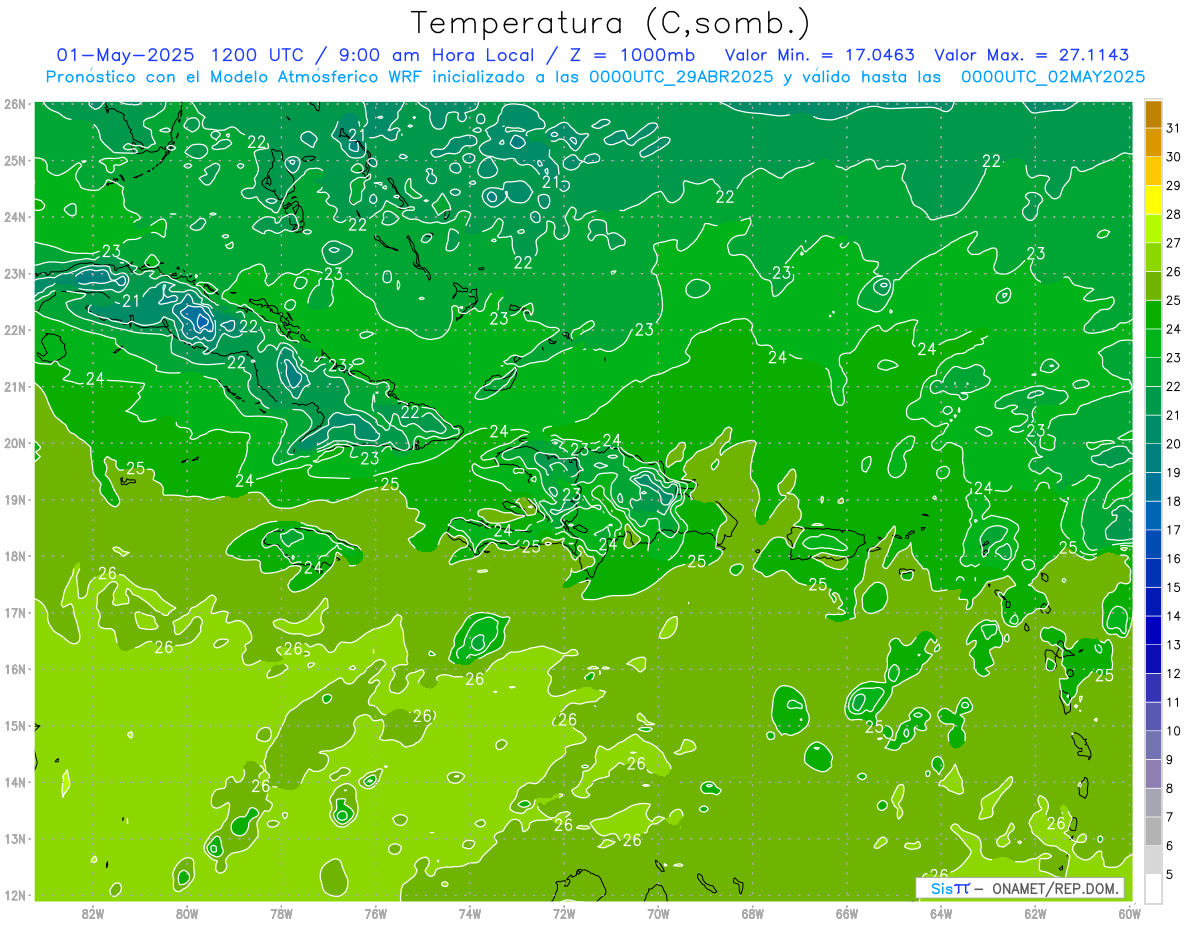Screen dimensions: 1200x927
Task: Click the latitude axis label "16N"
Action: 14,669
